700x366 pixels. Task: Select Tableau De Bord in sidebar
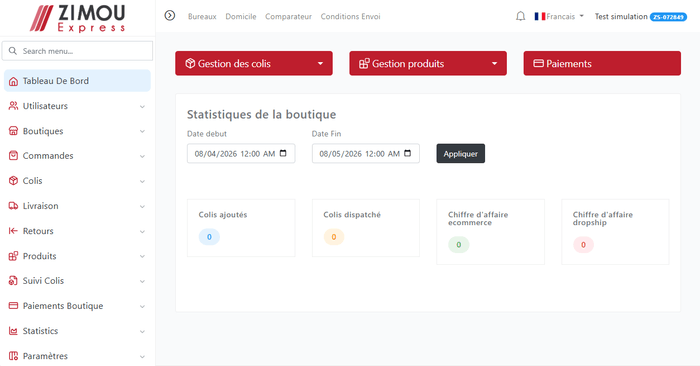(x=77, y=81)
